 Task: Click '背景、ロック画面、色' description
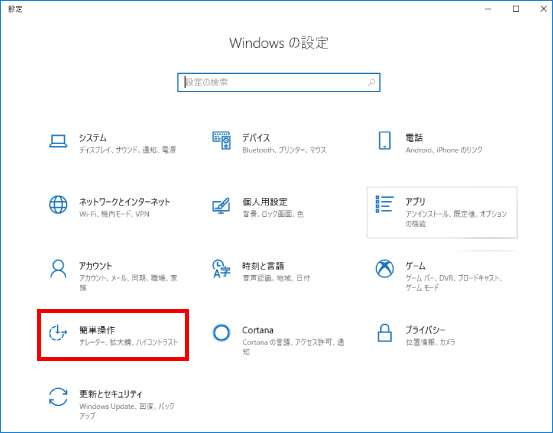(x=273, y=214)
